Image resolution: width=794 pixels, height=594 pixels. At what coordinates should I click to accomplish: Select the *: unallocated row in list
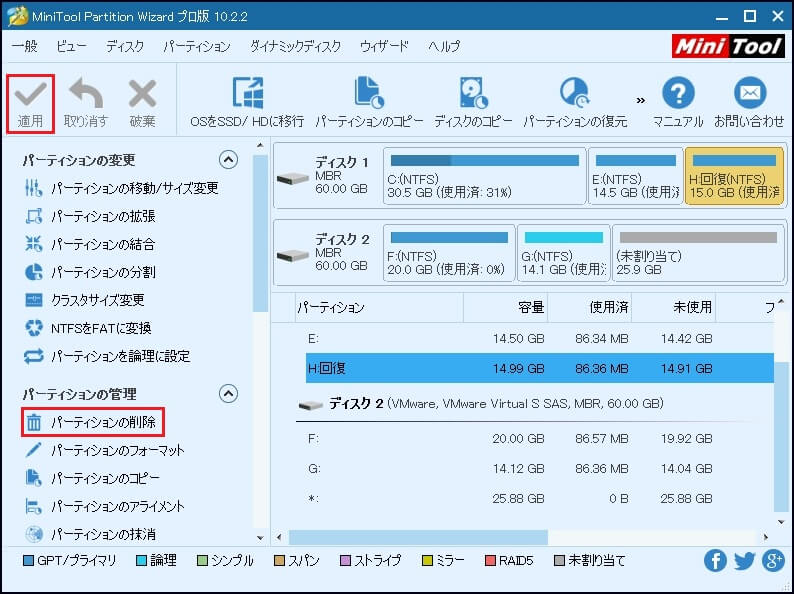point(539,499)
